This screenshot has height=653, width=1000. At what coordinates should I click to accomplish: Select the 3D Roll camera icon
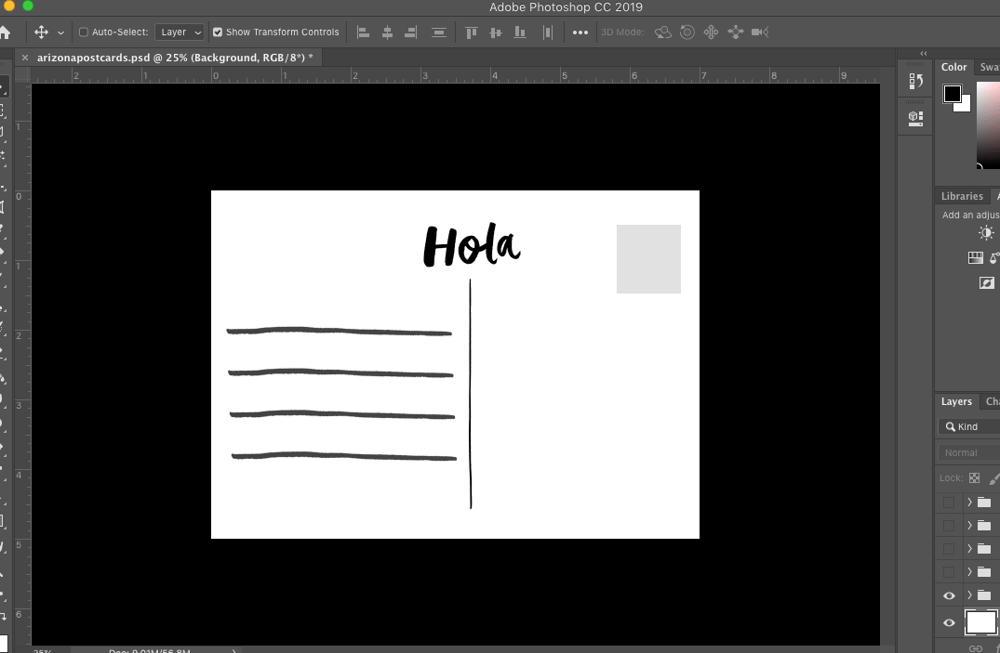pos(687,32)
